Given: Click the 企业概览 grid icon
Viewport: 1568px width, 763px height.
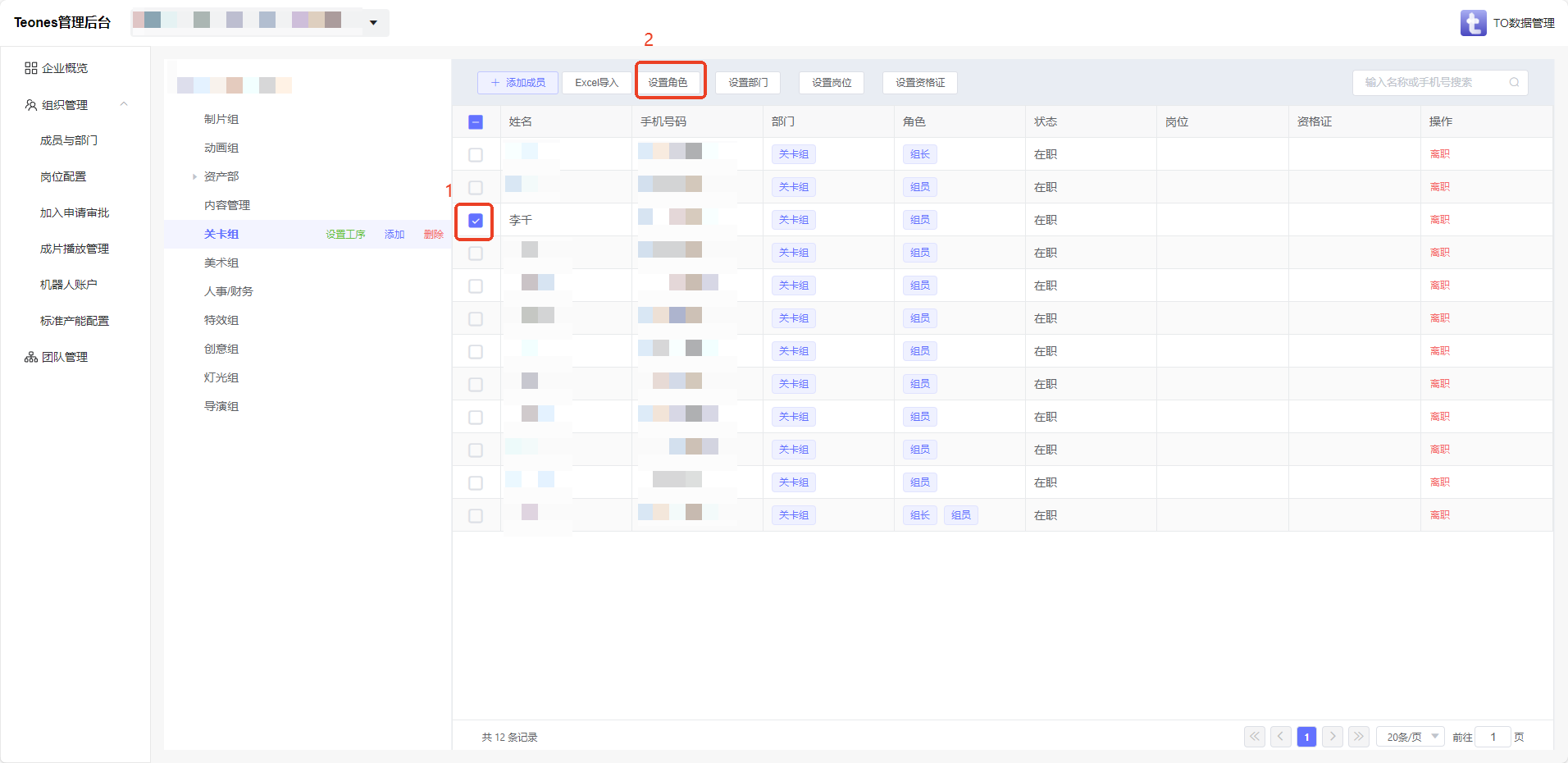Looking at the screenshot, I should pyautogui.click(x=31, y=68).
